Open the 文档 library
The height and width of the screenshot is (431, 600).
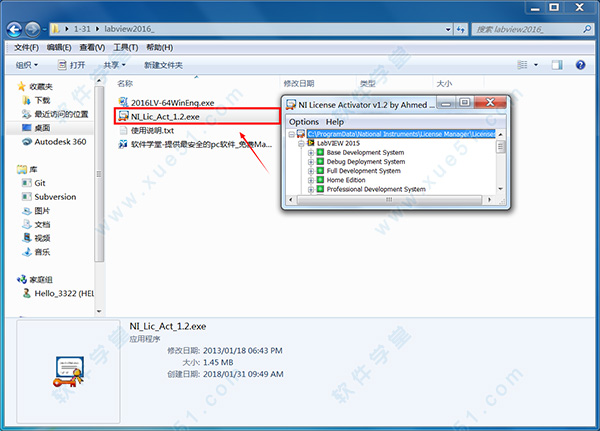pyautogui.click(x=36, y=224)
